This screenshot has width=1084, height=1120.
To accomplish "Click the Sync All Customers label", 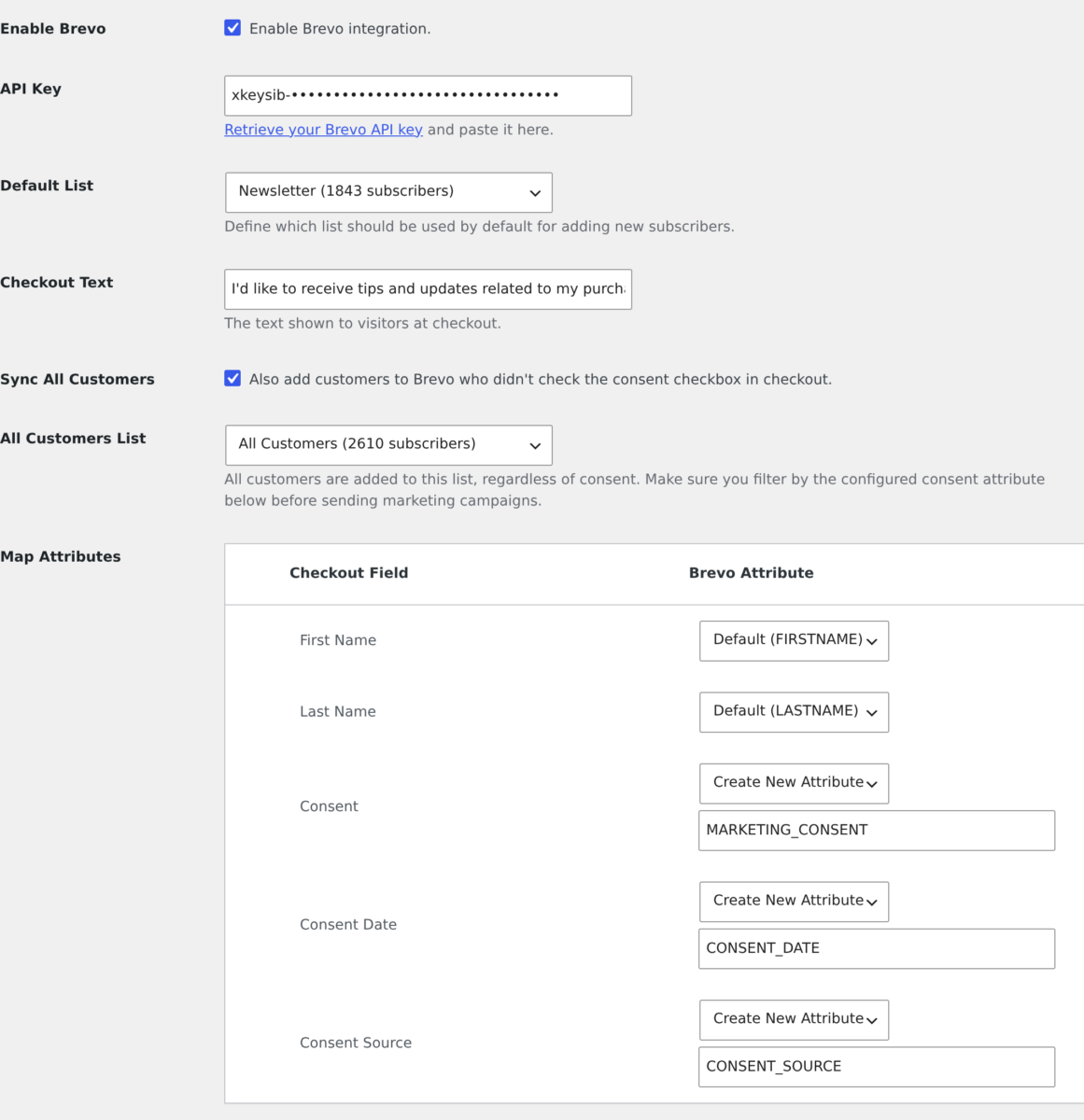I will pos(77,379).
